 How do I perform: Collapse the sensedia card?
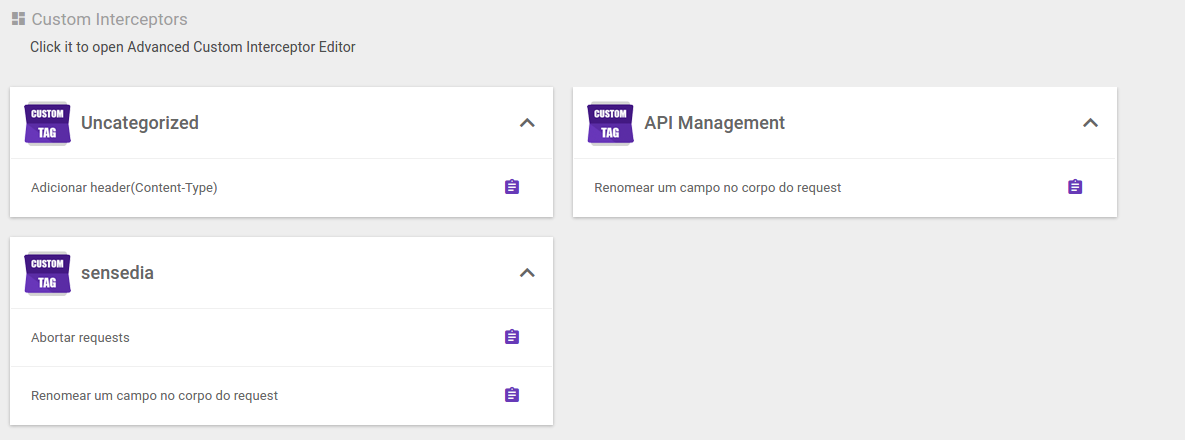coord(527,273)
